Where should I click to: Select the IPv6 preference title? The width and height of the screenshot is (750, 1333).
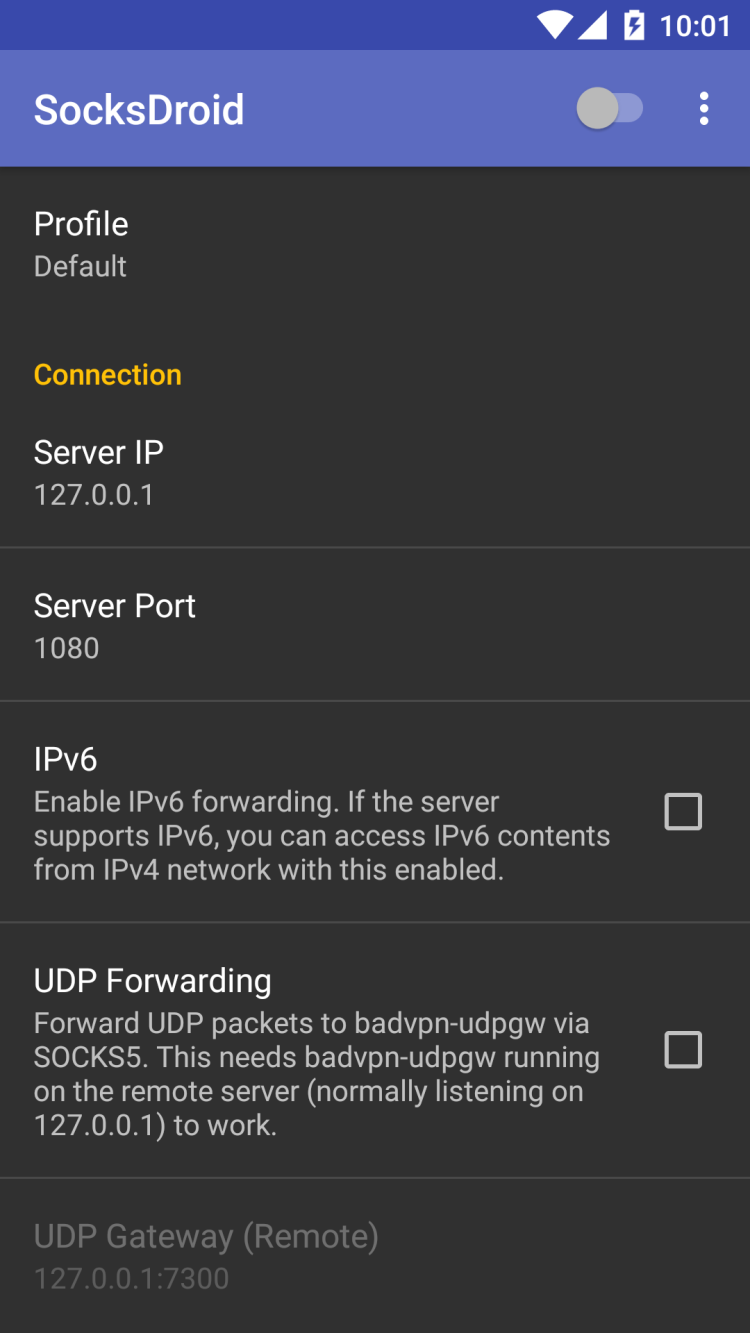click(x=65, y=760)
